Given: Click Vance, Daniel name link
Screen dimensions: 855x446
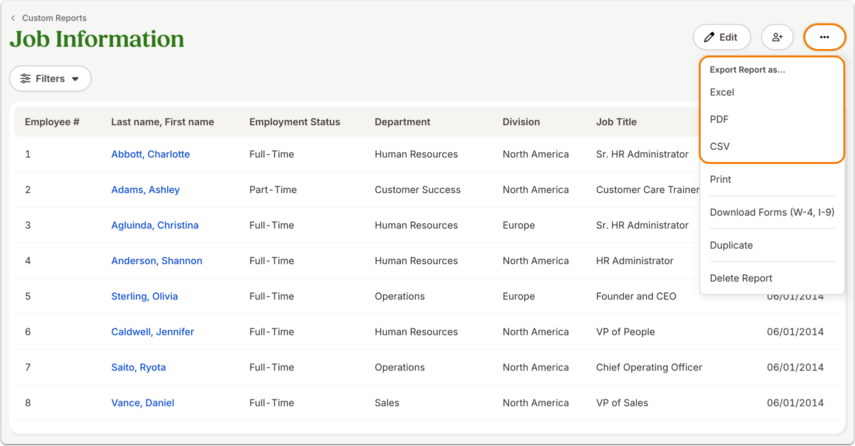Looking at the screenshot, I should (x=143, y=403).
